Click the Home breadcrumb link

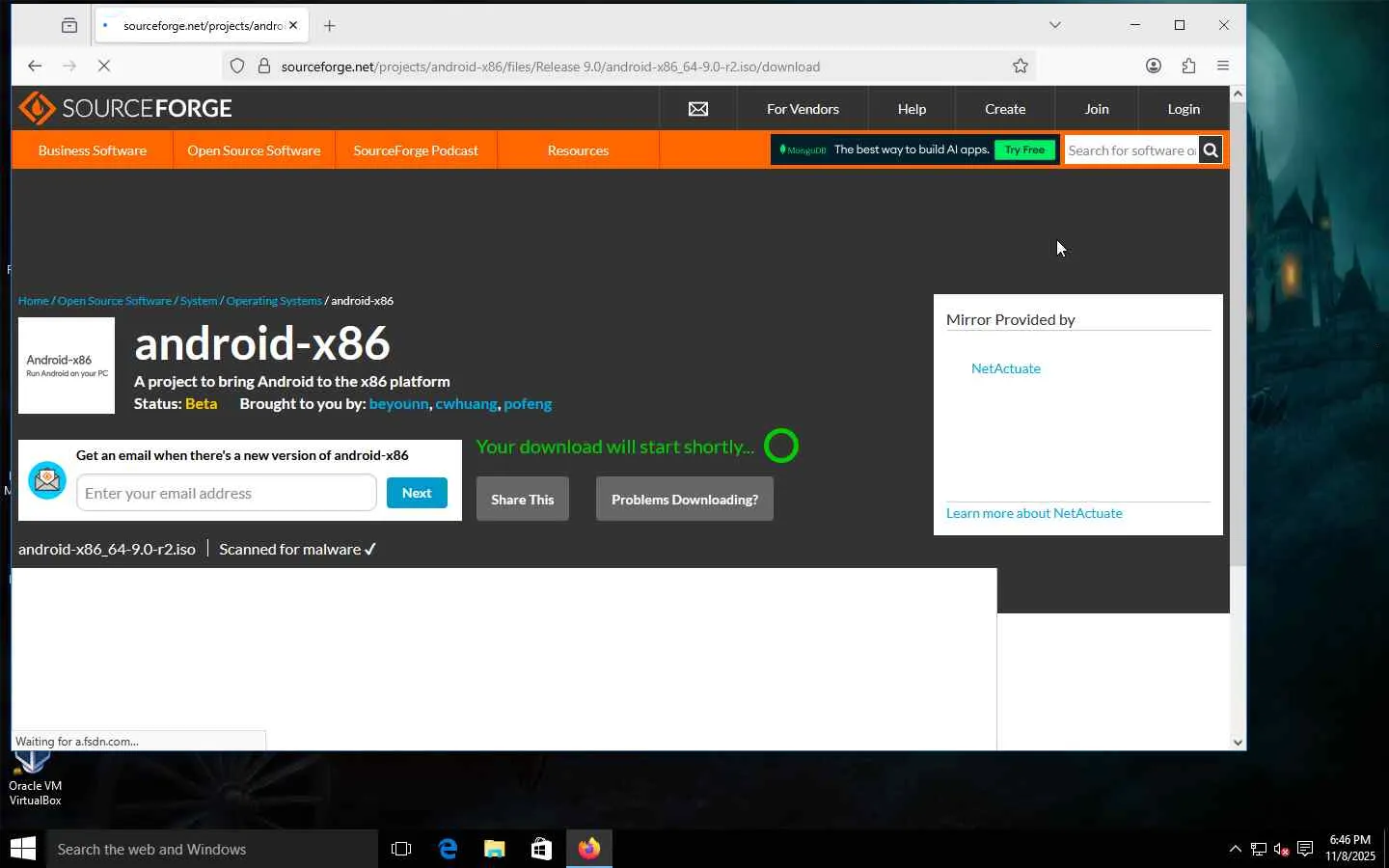pyautogui.click(x=33, y=301)
